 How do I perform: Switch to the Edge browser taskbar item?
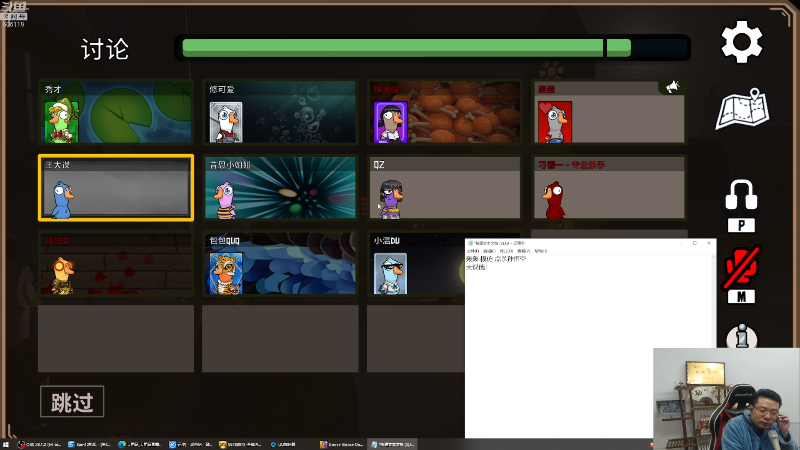(x=139, y=444)
